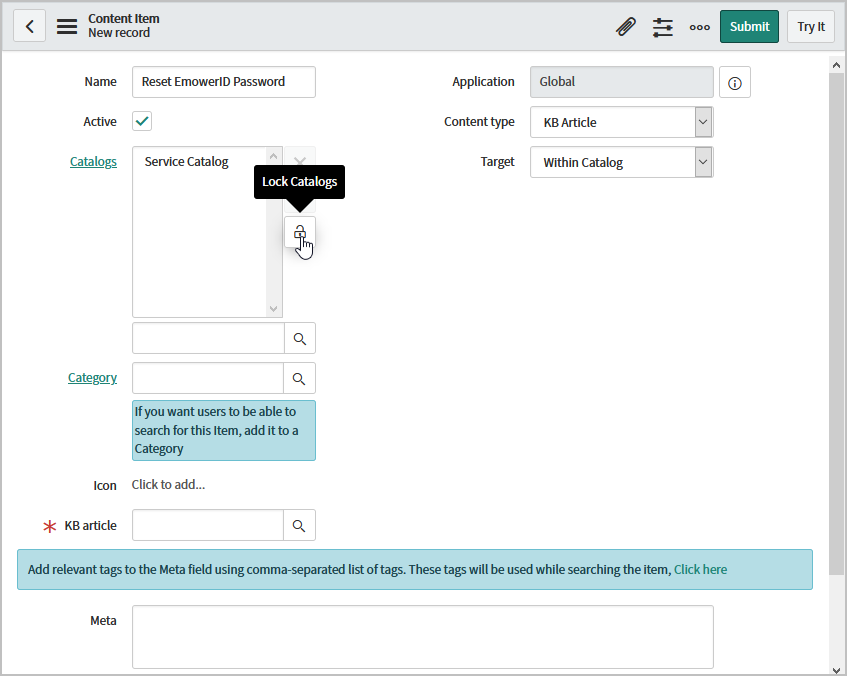Click the Lock Catalogs padlock icon
The width and height of the screenshot is (847, 676).
299,233
